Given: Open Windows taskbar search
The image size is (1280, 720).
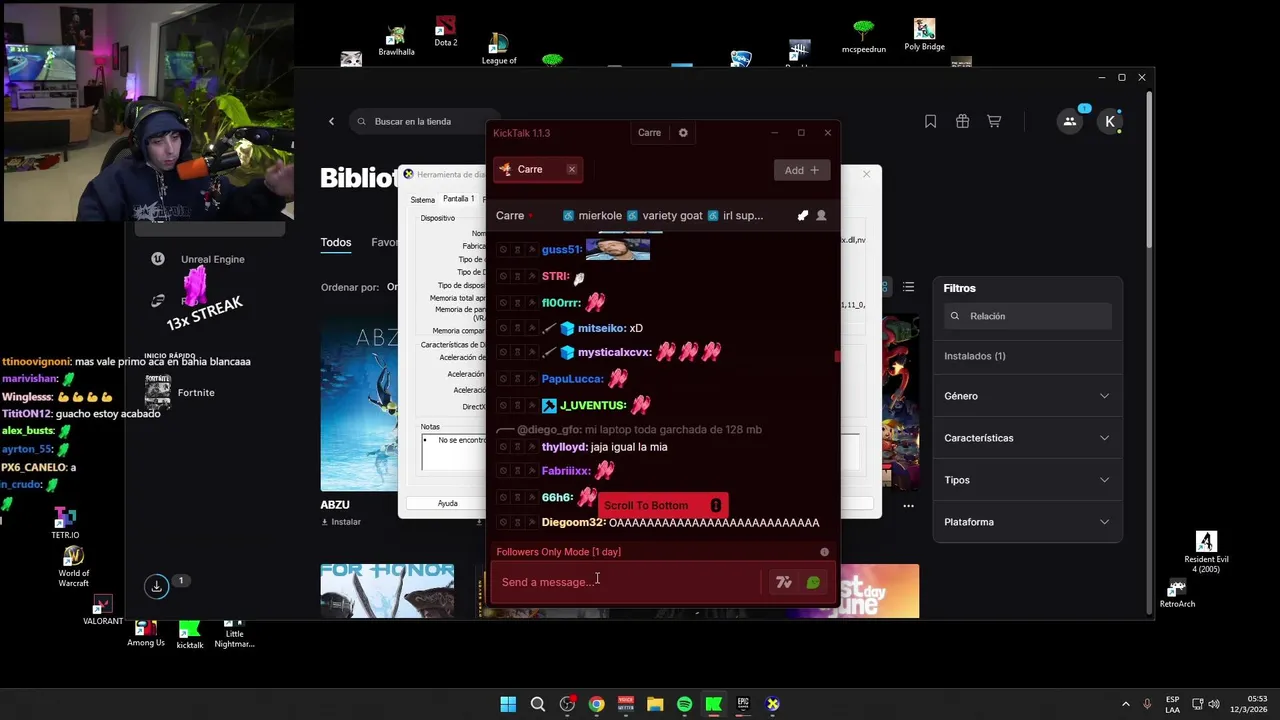Looking at the screenshot, I should [538, 704].
